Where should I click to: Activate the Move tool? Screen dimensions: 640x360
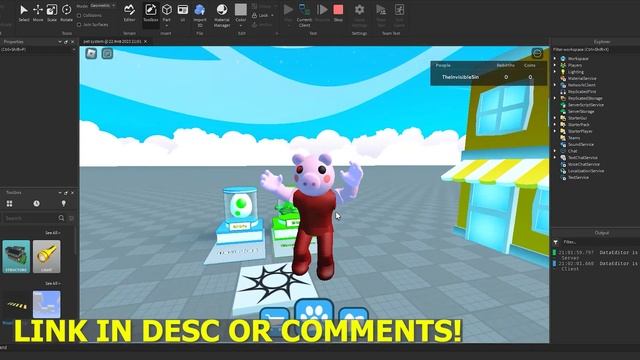pyautogui.click(x=38, y=13)
